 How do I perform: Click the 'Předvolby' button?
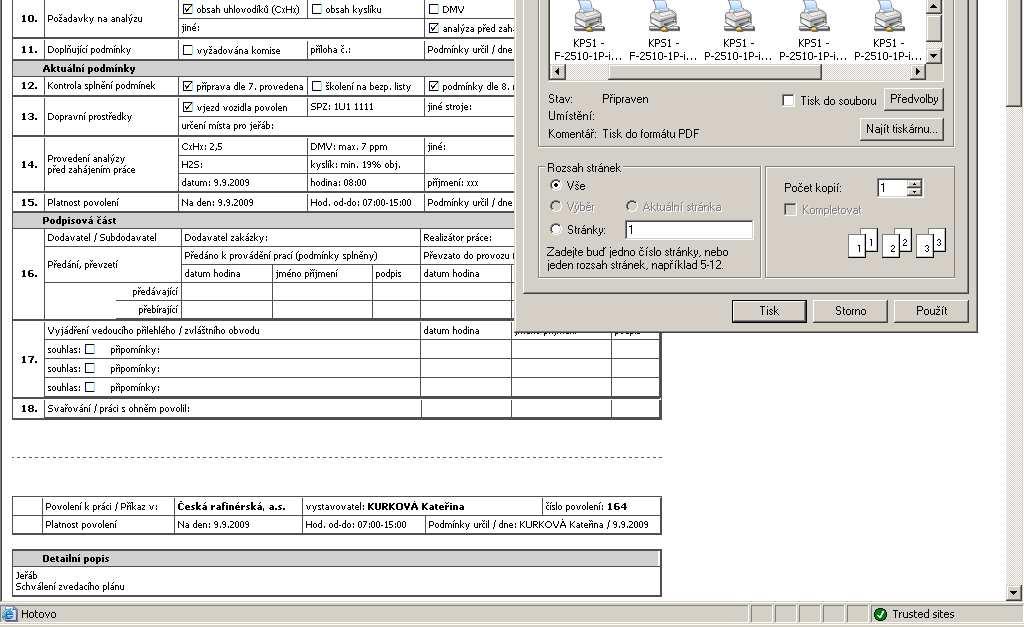point(914,99)
